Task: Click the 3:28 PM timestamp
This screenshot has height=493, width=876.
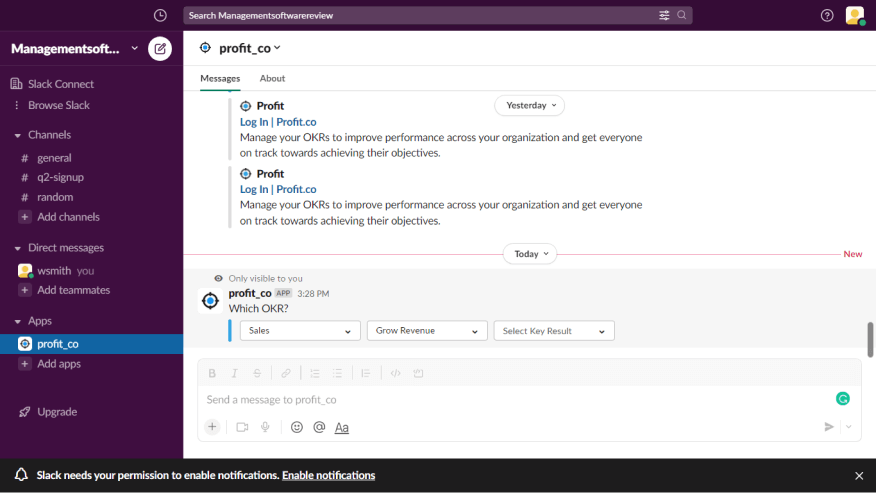Action: click(x=313, y=293)
